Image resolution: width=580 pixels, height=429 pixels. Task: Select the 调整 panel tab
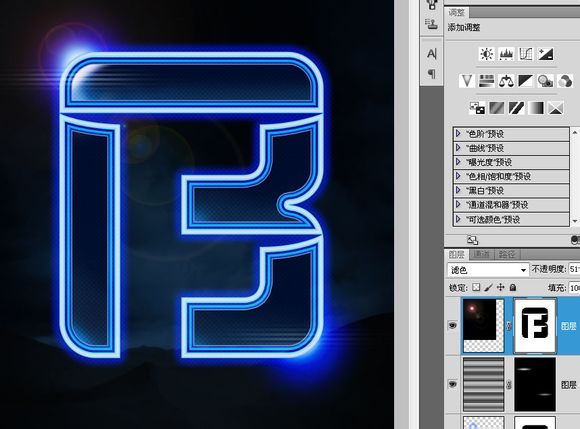(x=456, y=13)
